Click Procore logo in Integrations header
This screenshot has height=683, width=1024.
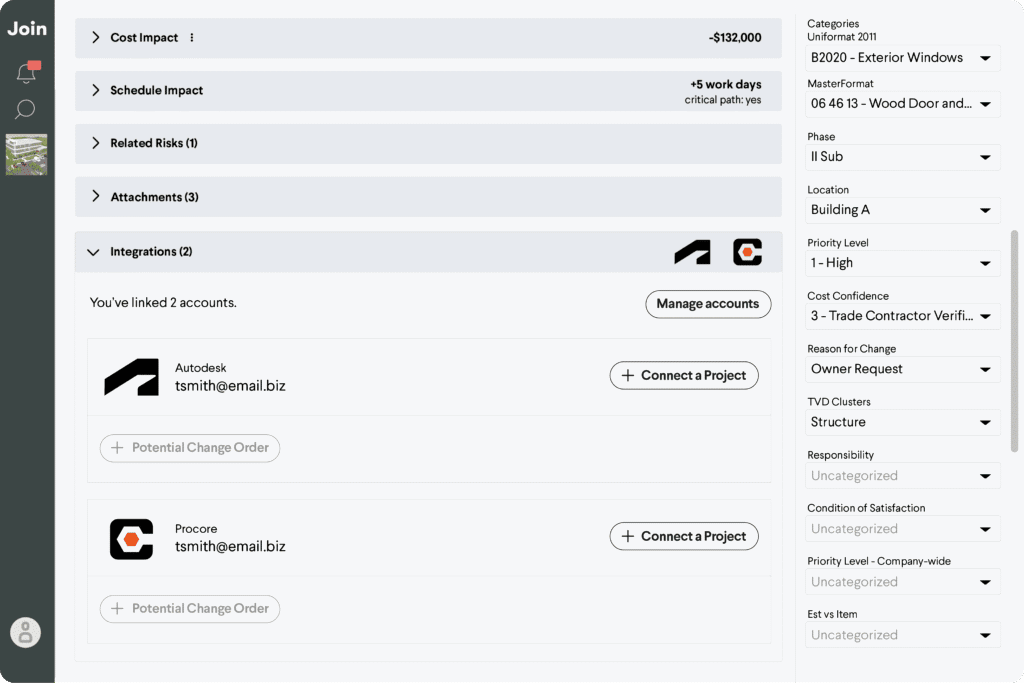(747, 252)
